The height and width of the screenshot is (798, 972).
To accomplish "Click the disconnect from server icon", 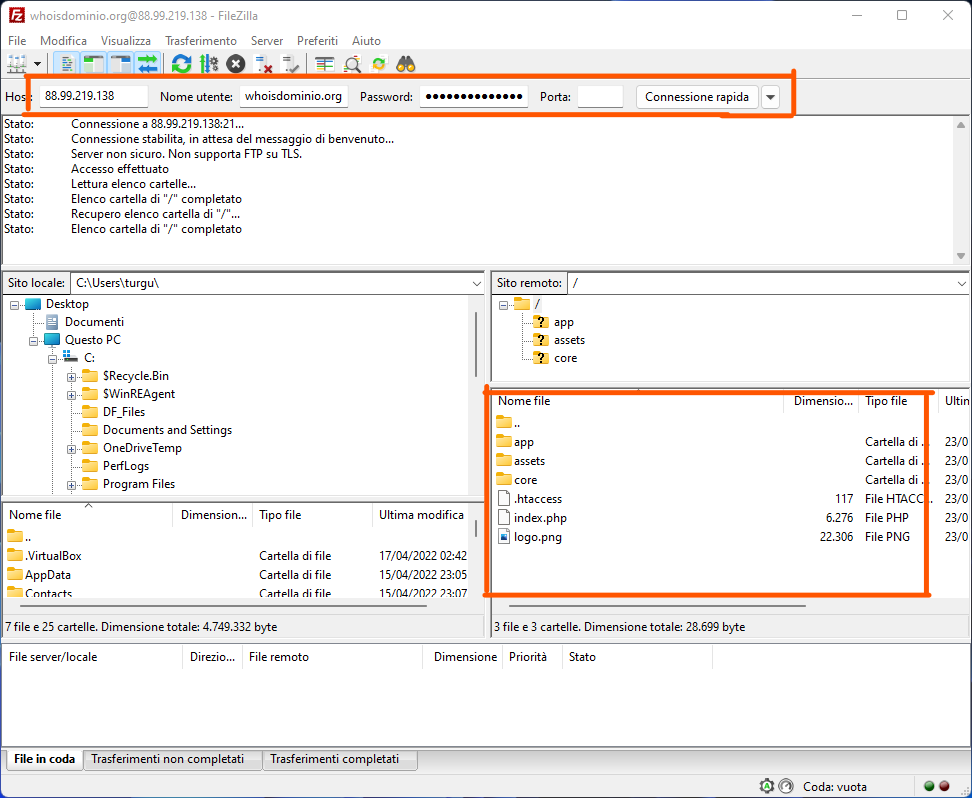I will tap(264, 64).
